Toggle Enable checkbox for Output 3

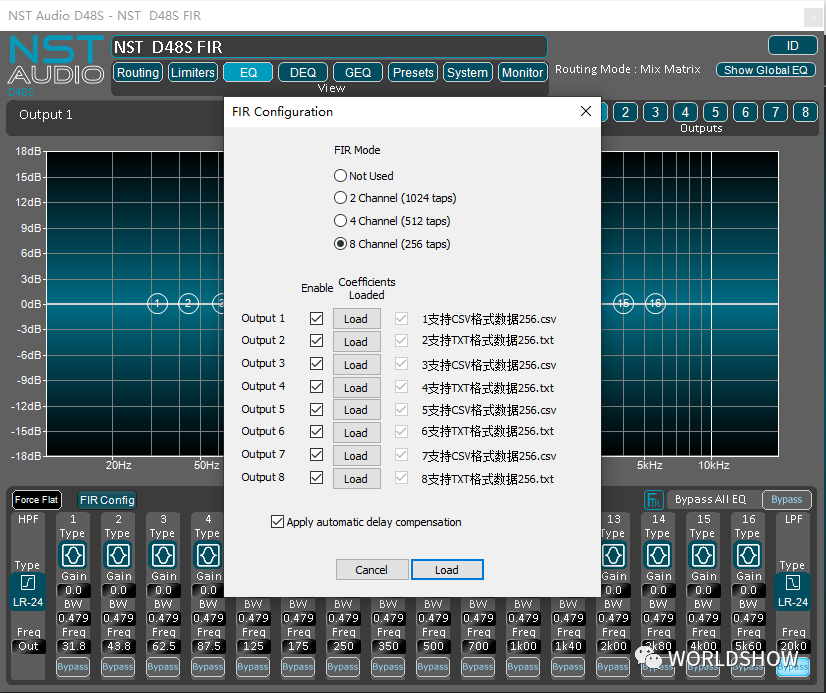tap(317, 363)
